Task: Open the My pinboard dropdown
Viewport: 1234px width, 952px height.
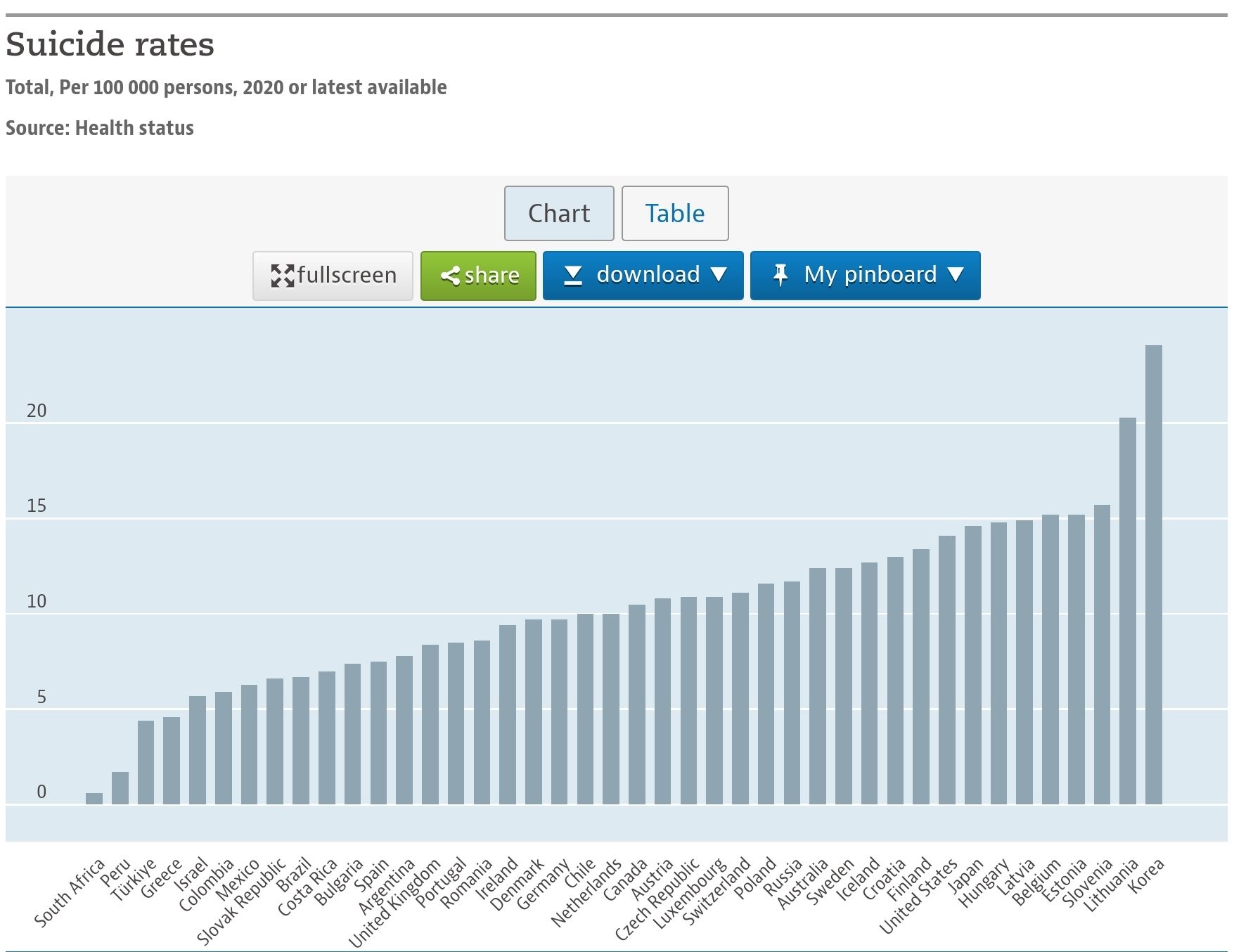Action: (x=865, y=276)
